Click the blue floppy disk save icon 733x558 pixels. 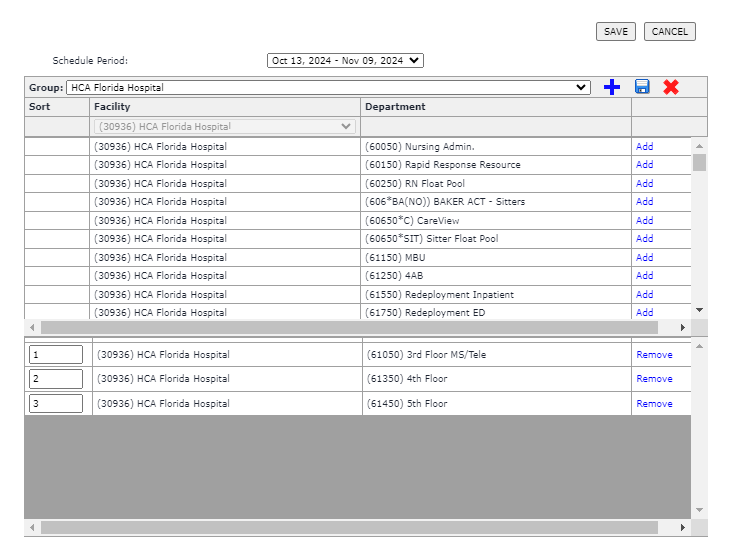[642, 86]
